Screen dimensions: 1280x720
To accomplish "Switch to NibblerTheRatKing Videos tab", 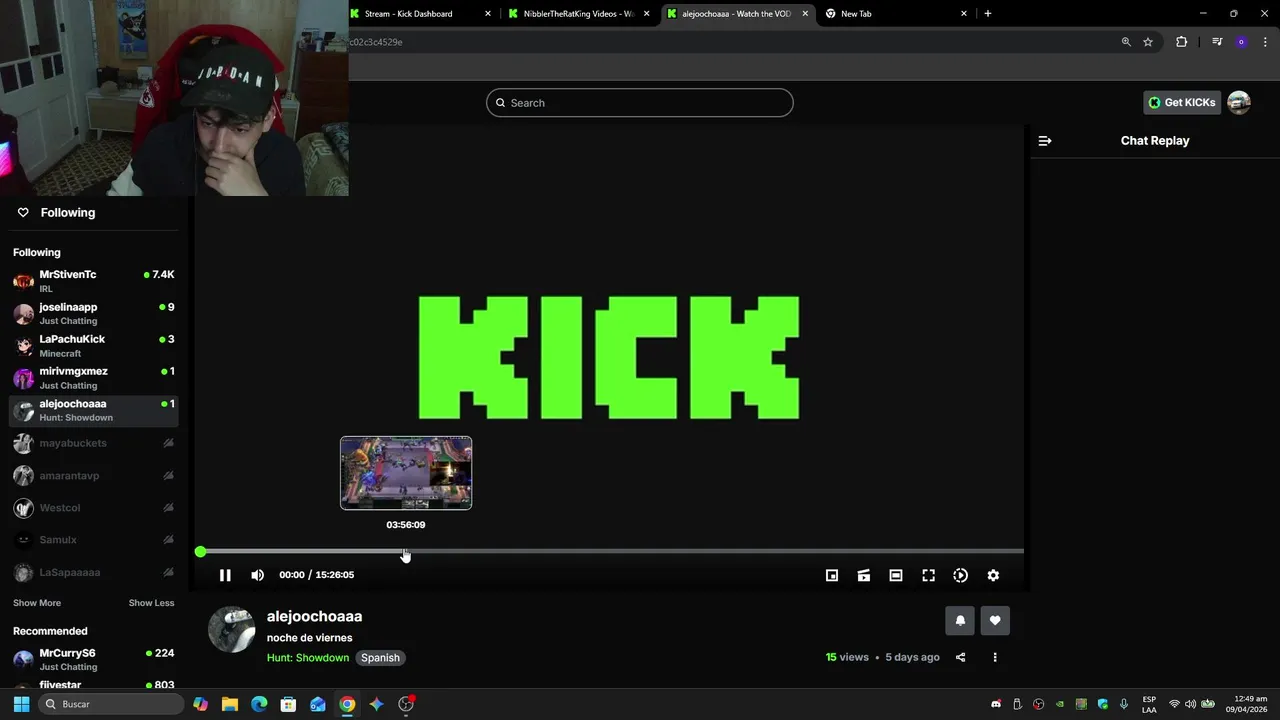I will pyautogui.click(x=580, y=14).
